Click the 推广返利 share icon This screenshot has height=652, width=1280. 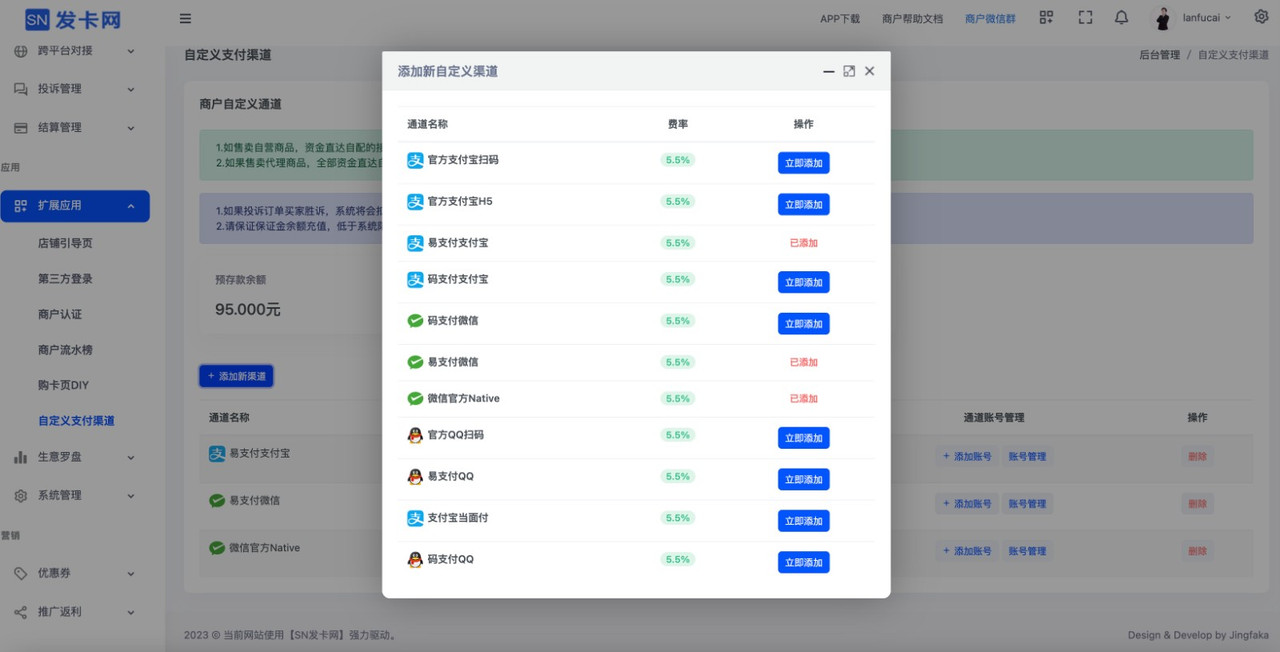point(21,612)
